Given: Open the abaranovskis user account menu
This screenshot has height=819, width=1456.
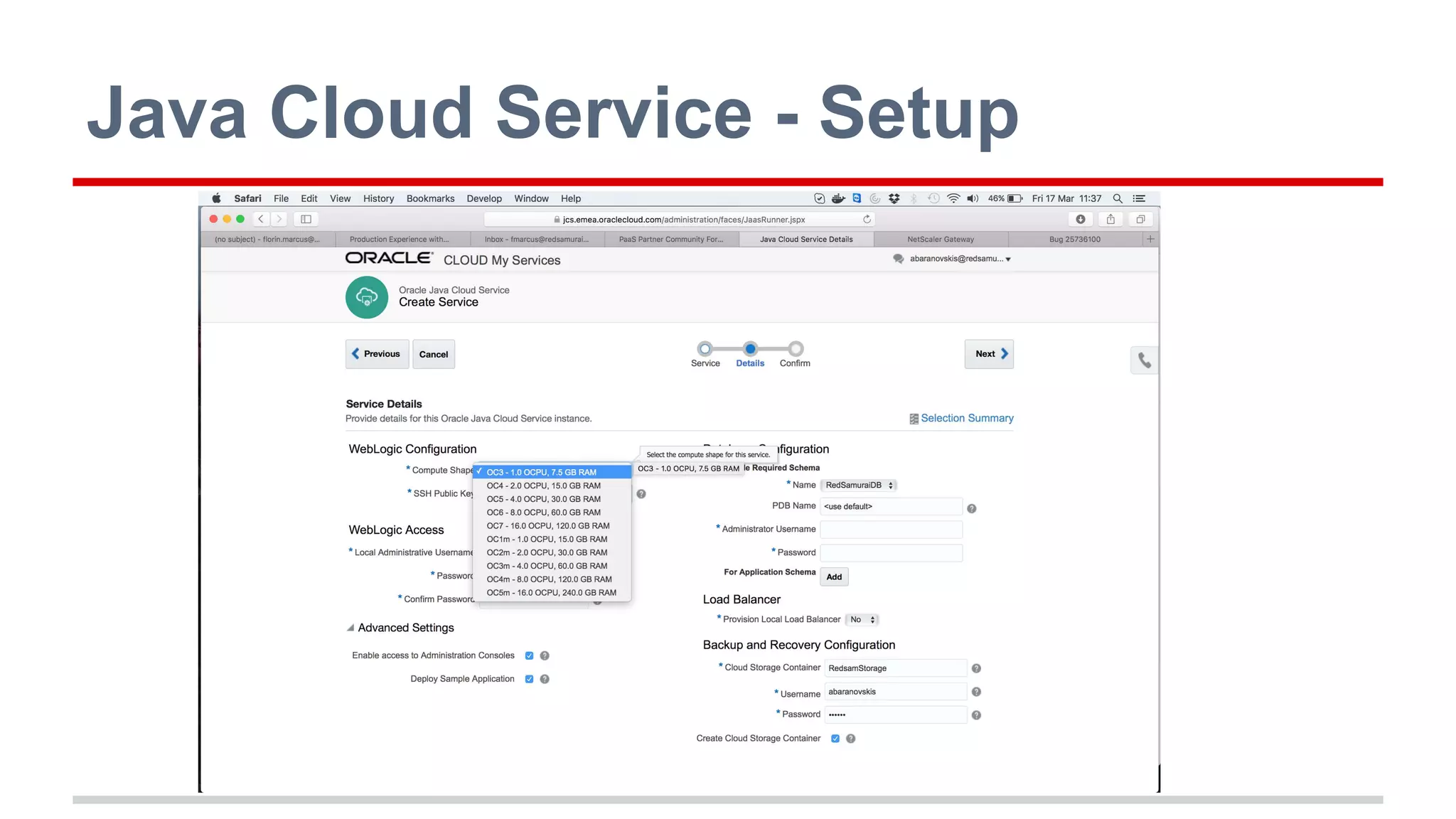Looking at the screenshot, I should [960, 259].
